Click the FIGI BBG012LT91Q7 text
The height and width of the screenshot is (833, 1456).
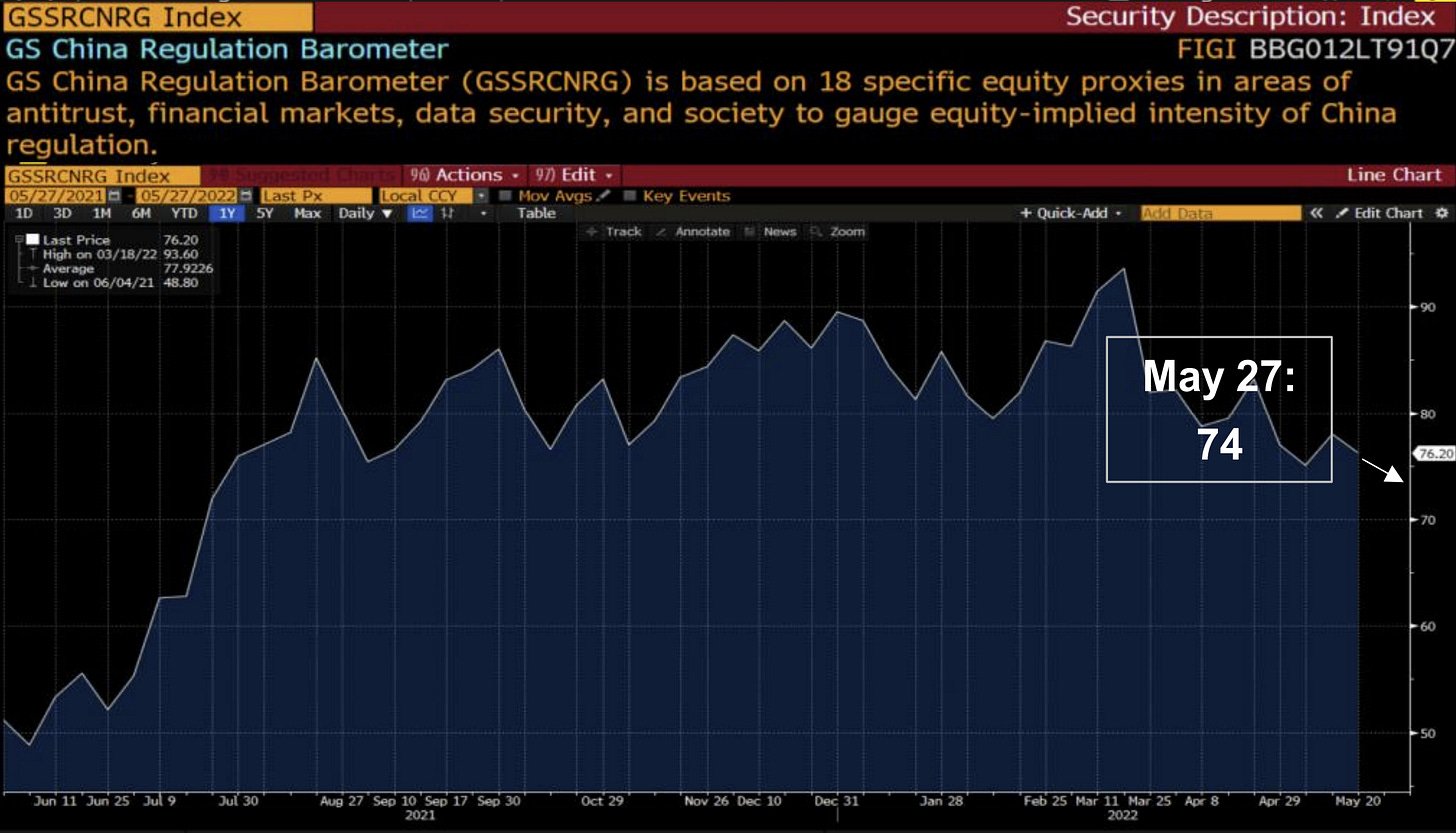click(x=1316, y=49)
